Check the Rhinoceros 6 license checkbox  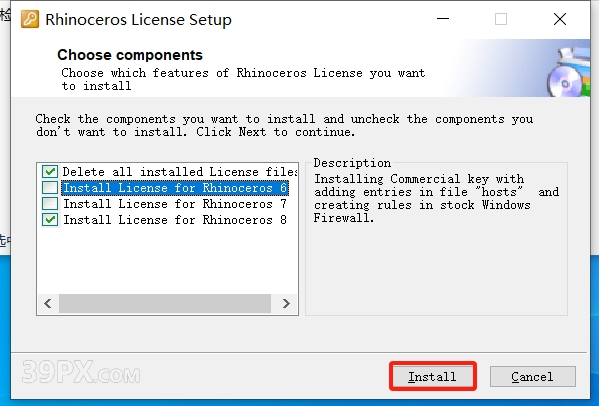[x=50, y=188]
